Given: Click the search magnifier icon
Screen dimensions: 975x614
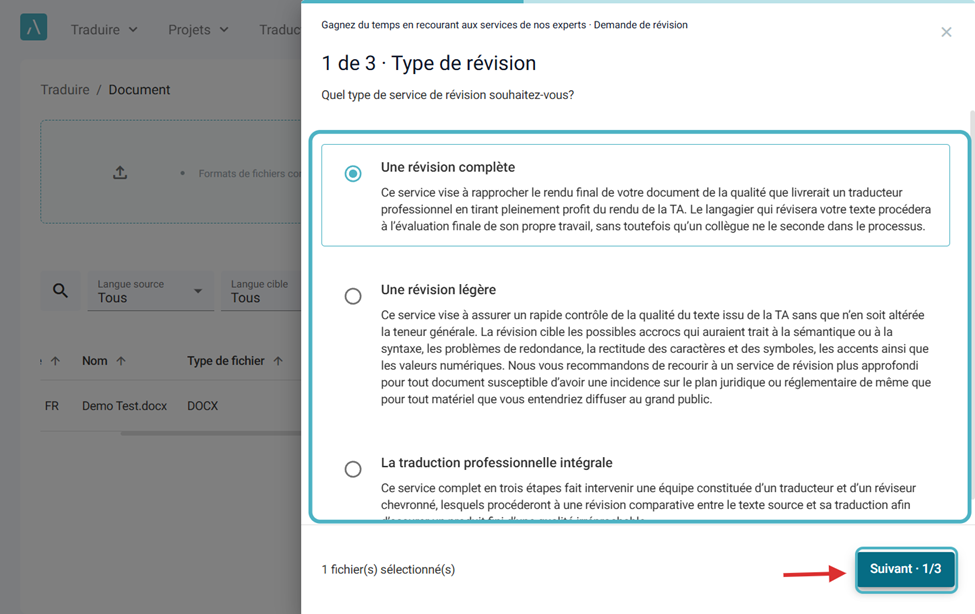Looking at the screenshot, I should 60,290.
